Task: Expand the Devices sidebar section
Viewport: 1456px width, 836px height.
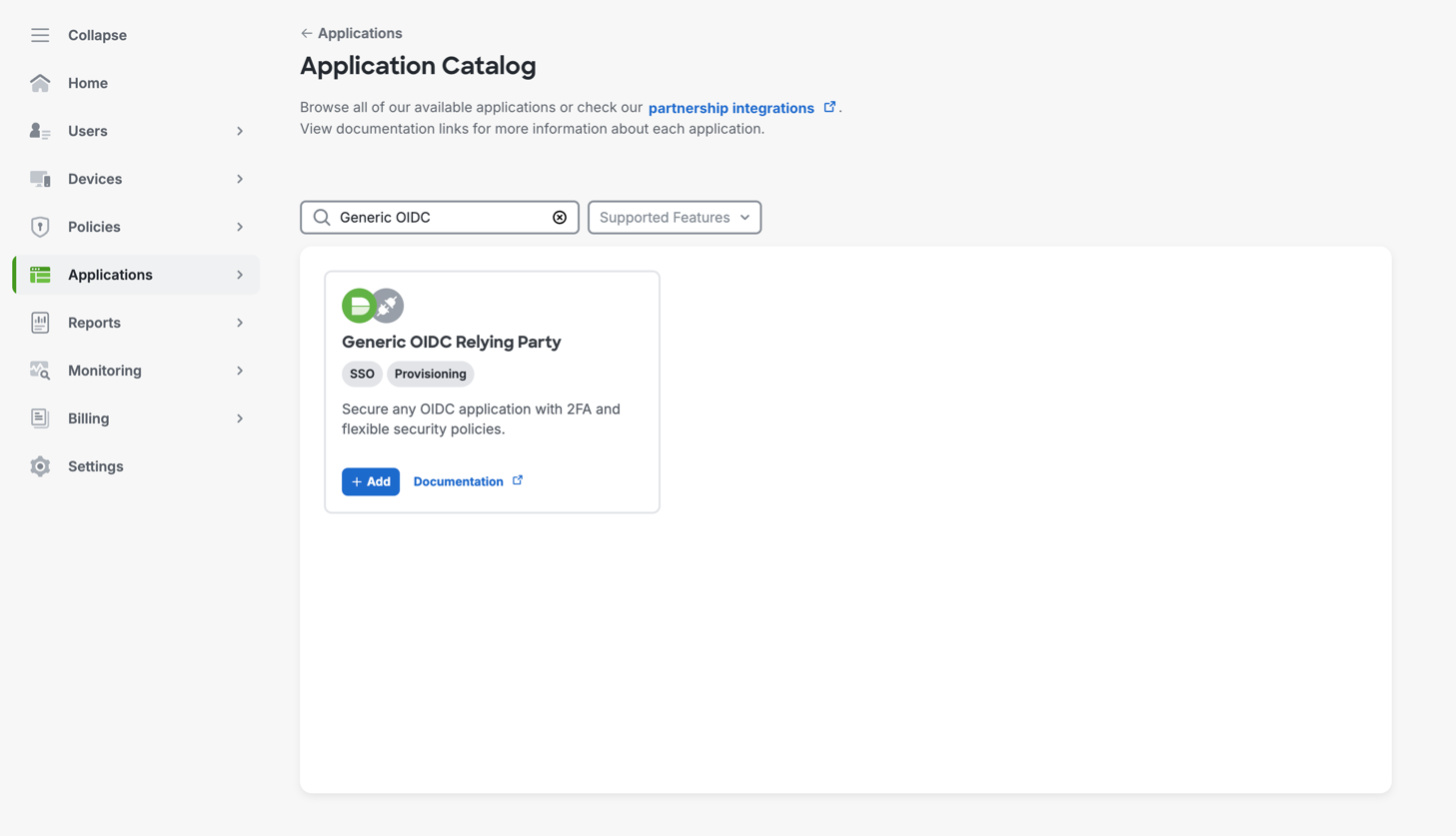Action: point(240,179)
